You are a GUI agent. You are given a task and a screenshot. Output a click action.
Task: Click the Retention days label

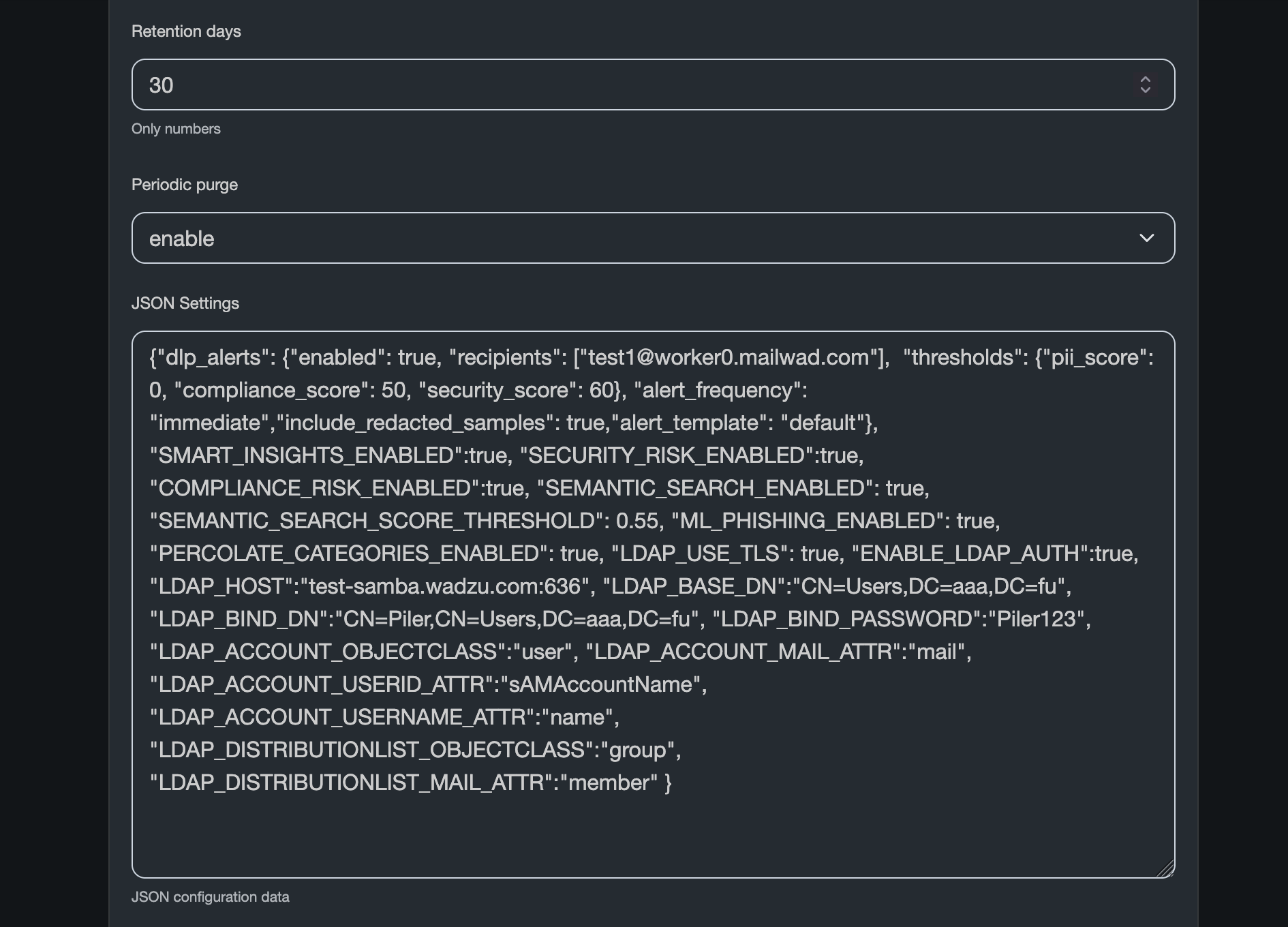pos(186,31)
